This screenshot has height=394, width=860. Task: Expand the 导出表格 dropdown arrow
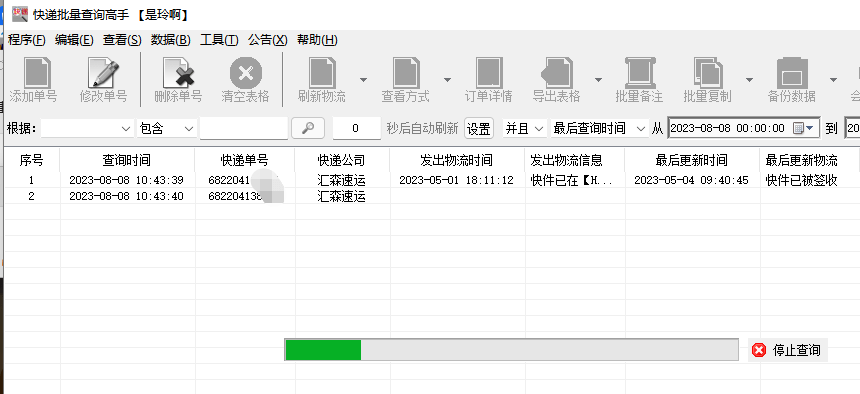point(598,80)
